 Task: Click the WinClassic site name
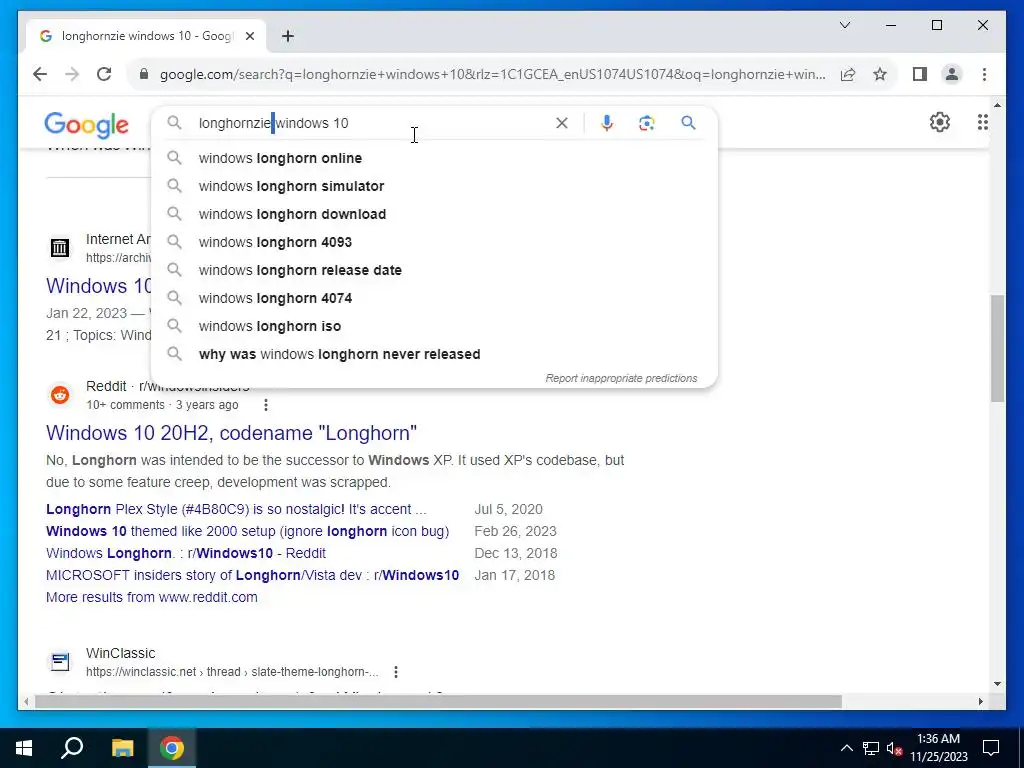(120, 653)
